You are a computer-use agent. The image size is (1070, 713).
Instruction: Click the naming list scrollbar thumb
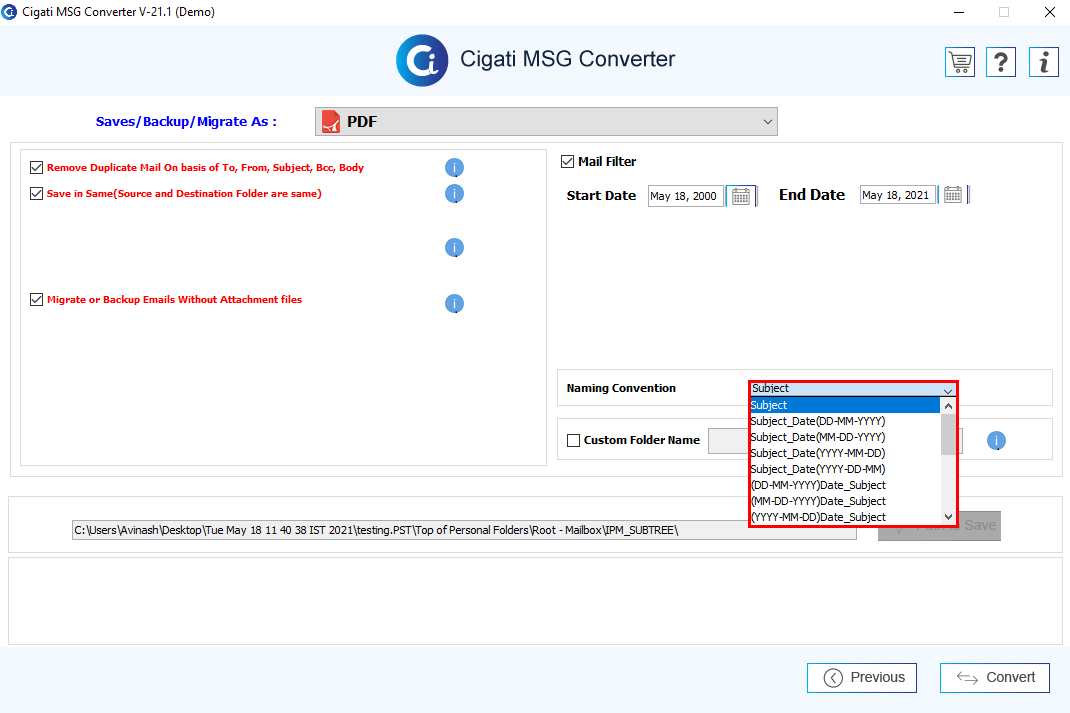pos(948,434)
